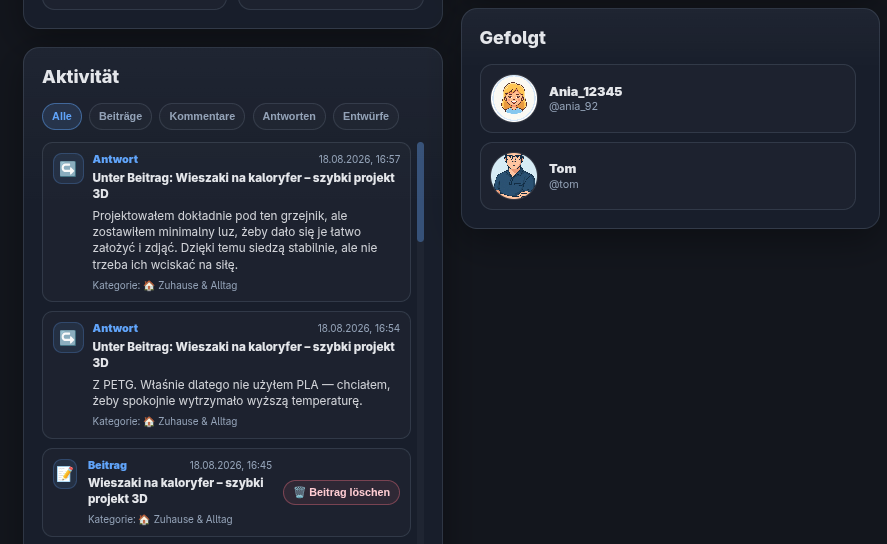
Task: Open the Entwürfe filter tab
Action: [x=365, y=116]
